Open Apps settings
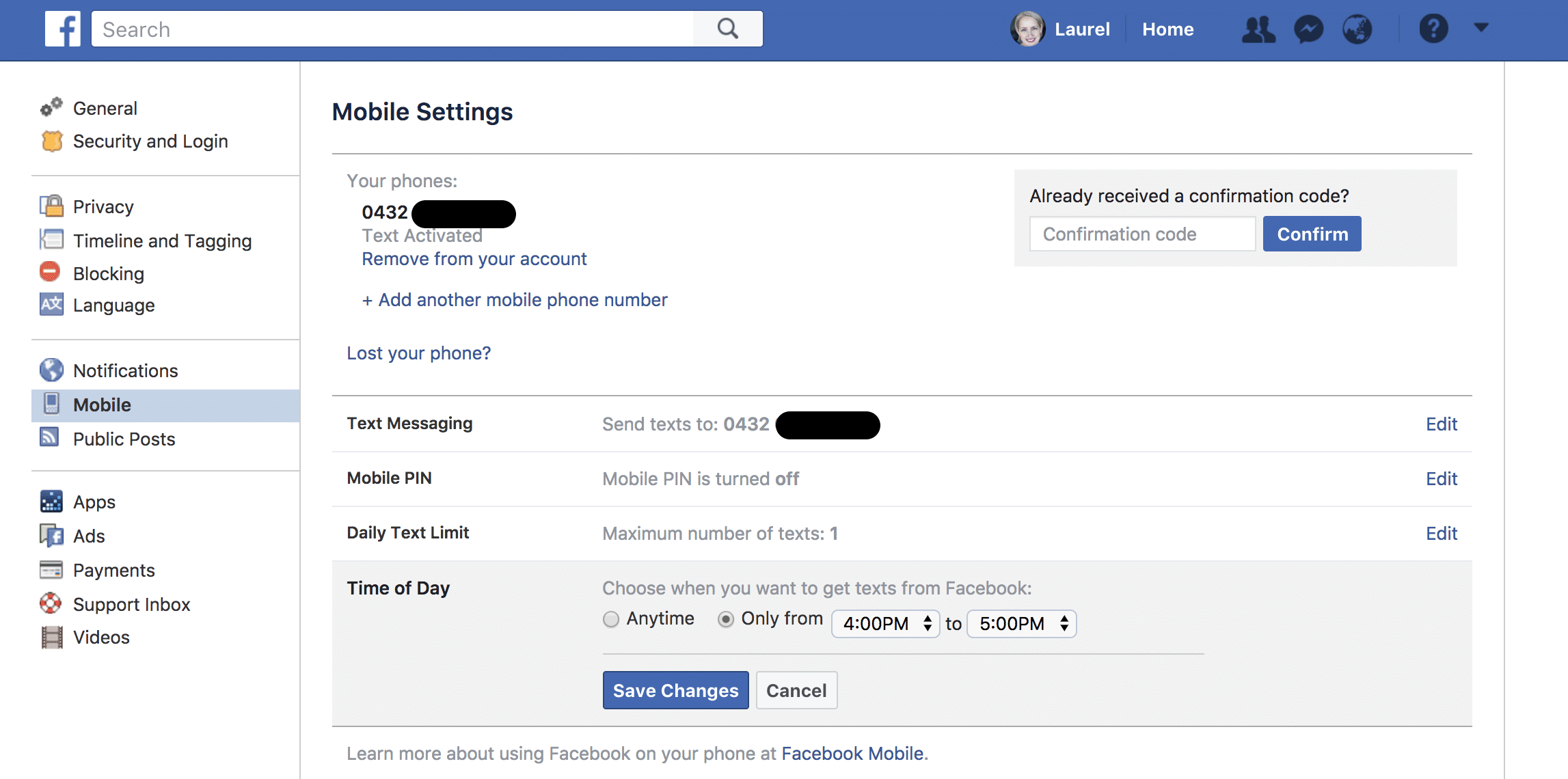This screenshot has width=1568, height=779. click(94, 502)
